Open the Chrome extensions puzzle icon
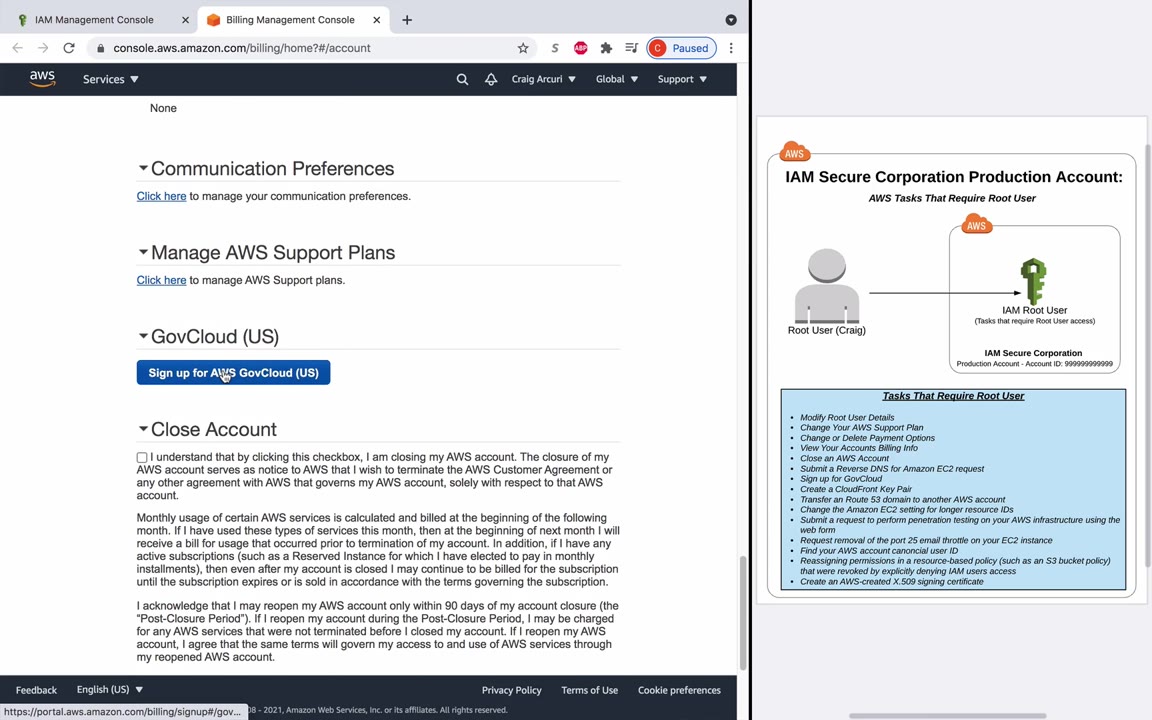Viewport: 1152px width, 720px height. pos(606,48)
